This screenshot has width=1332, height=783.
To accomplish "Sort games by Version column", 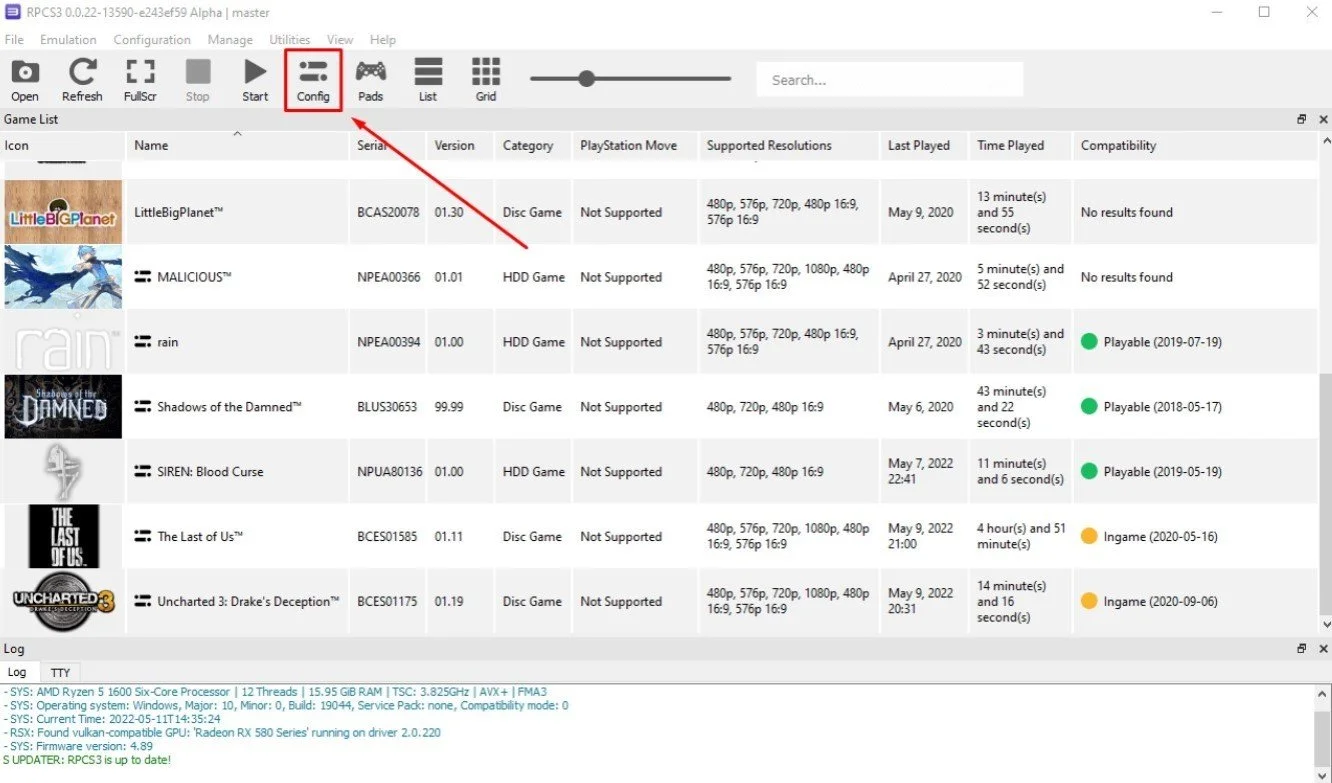I will click(460, 145).
